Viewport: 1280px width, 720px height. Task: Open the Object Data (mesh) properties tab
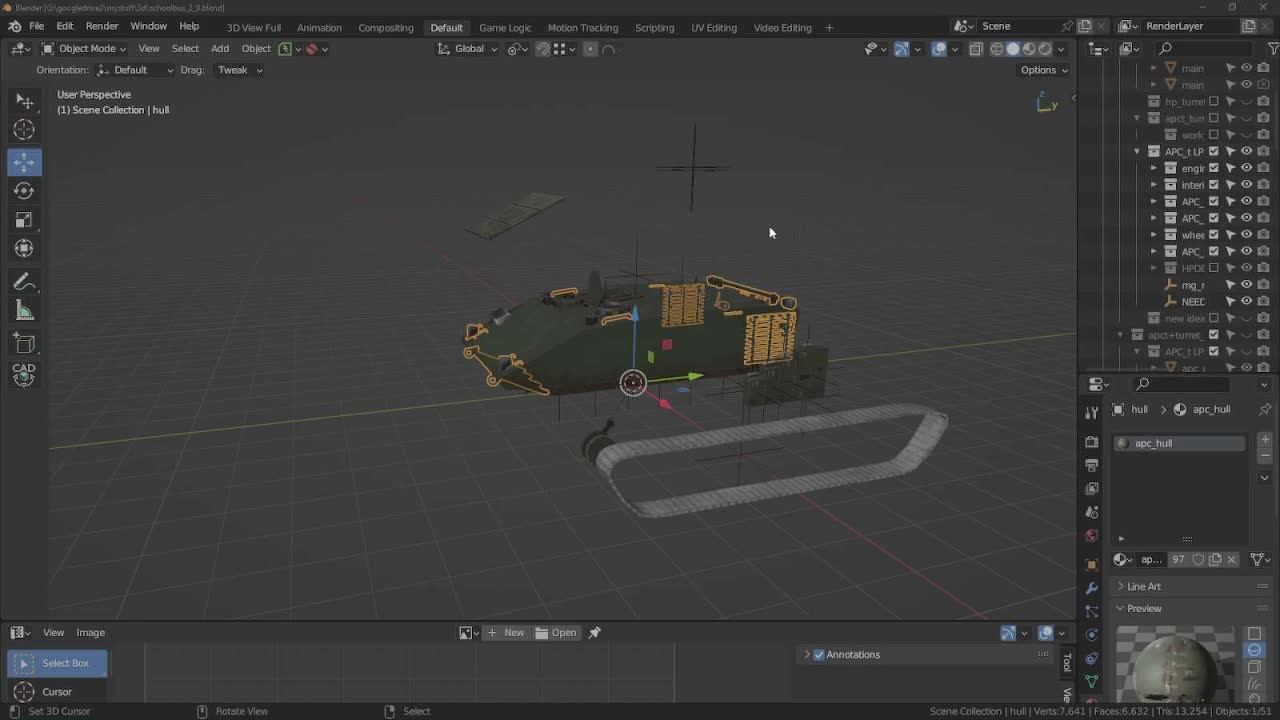(1091, 682)
